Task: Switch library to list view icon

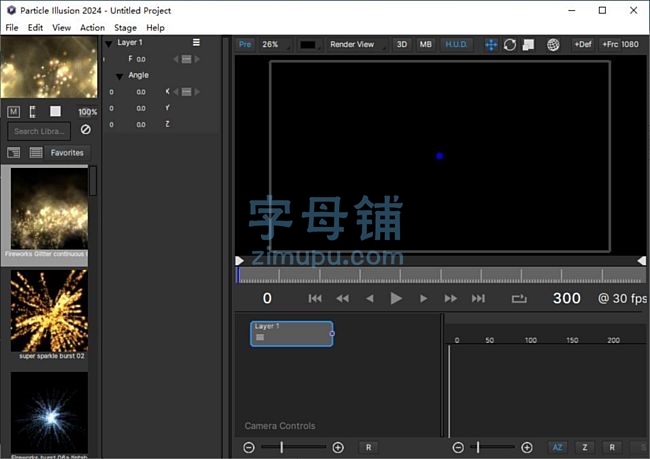Action: click(36, 153)
